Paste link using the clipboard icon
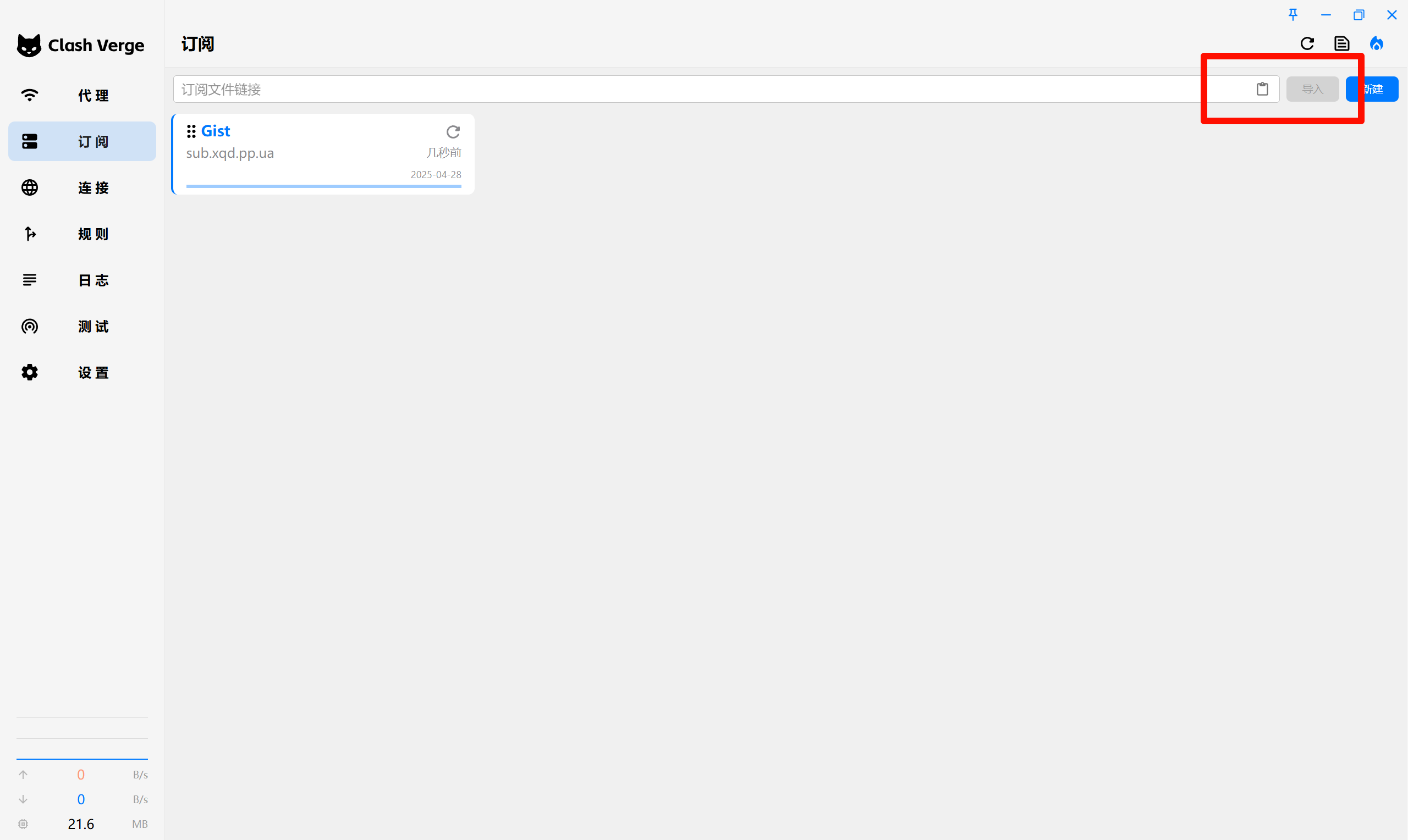 [1262, 89]
